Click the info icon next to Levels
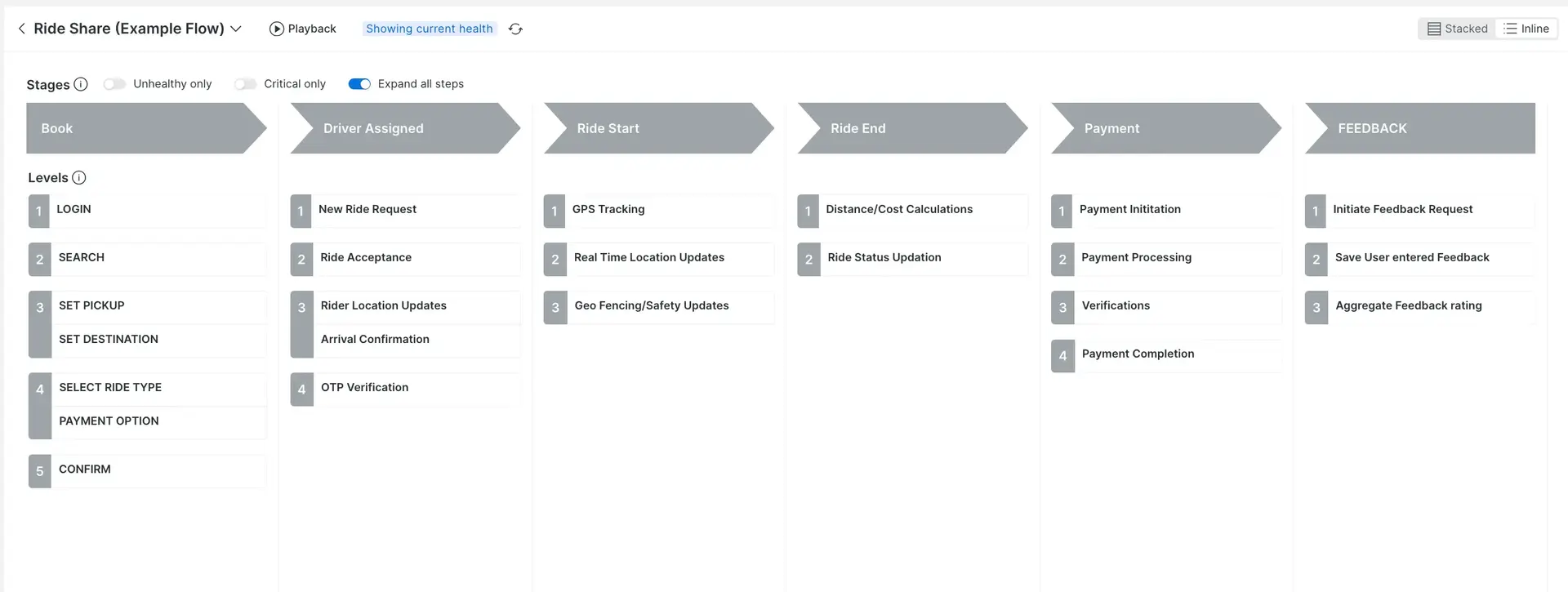 click(79, 178)
